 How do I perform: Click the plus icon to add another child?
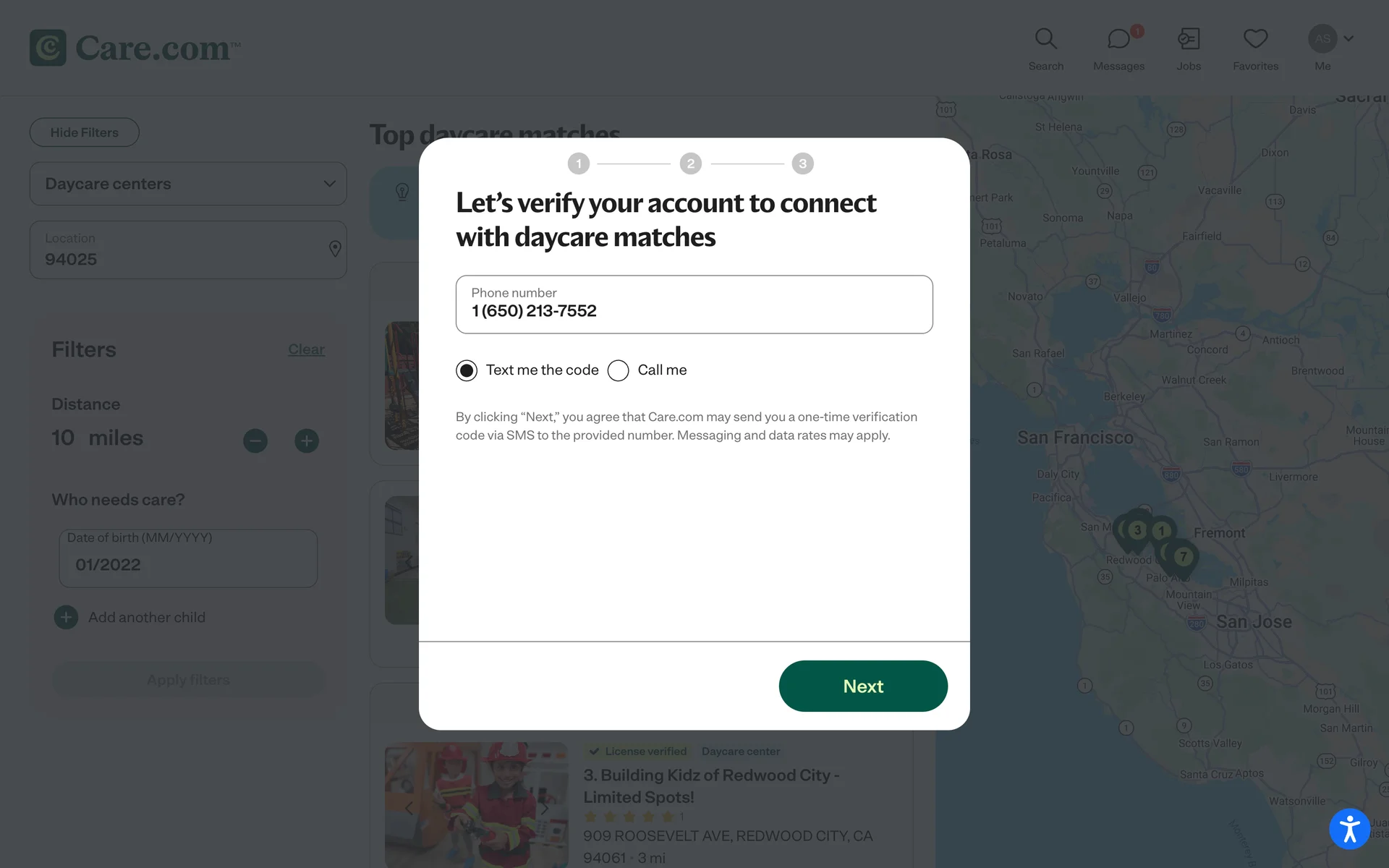(66, 617)
